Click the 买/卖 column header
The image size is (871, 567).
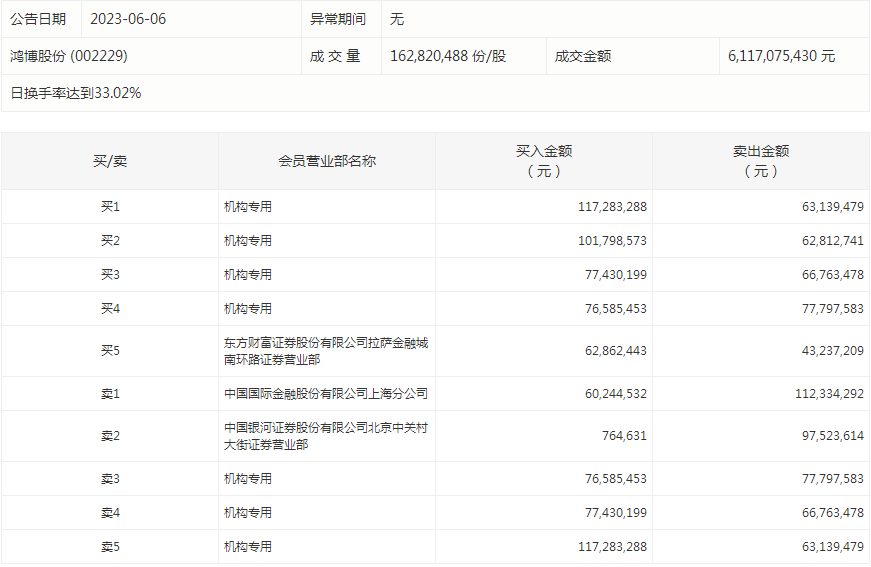(x=110, y=161)
